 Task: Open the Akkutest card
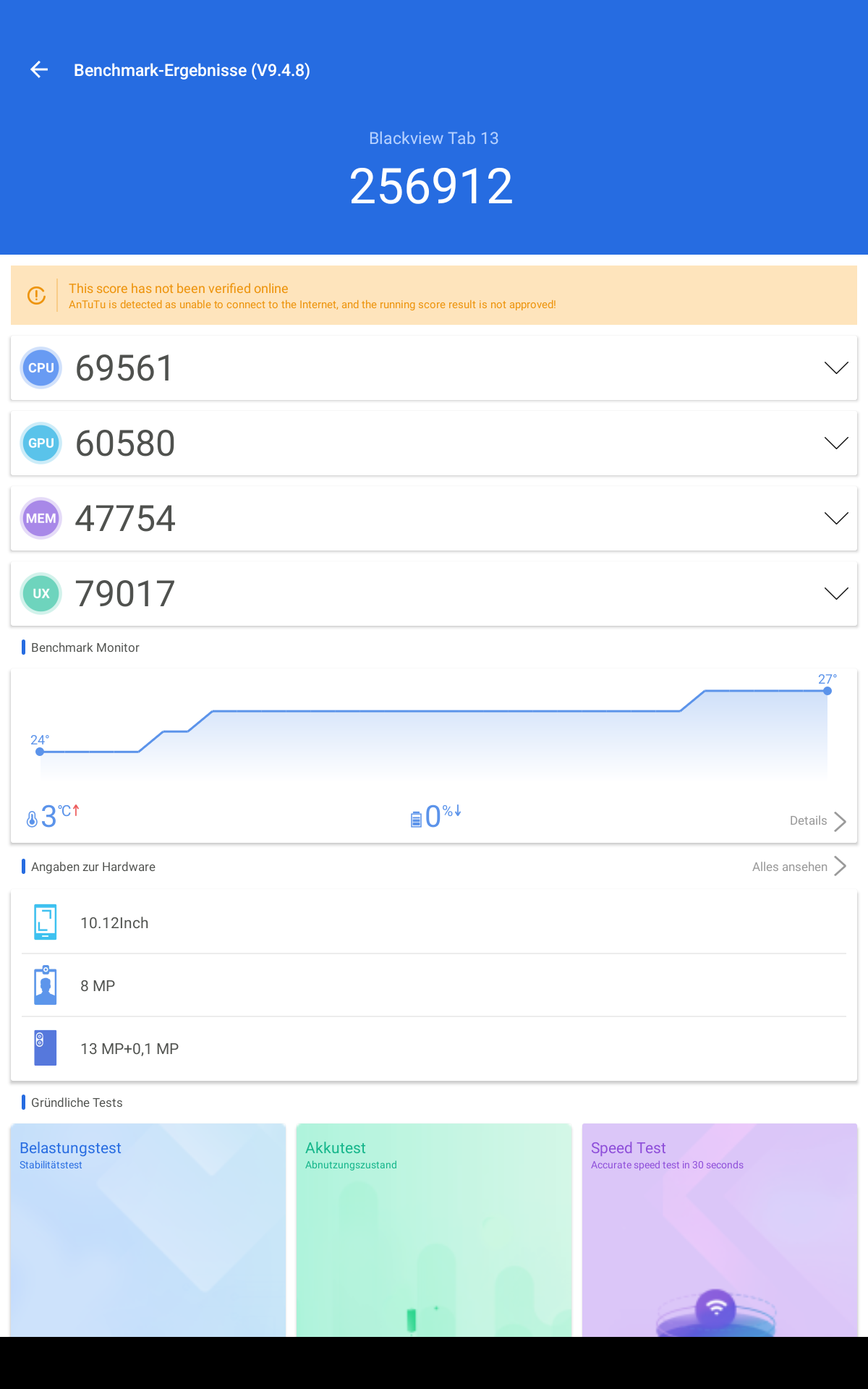(x=434, y=1230)
